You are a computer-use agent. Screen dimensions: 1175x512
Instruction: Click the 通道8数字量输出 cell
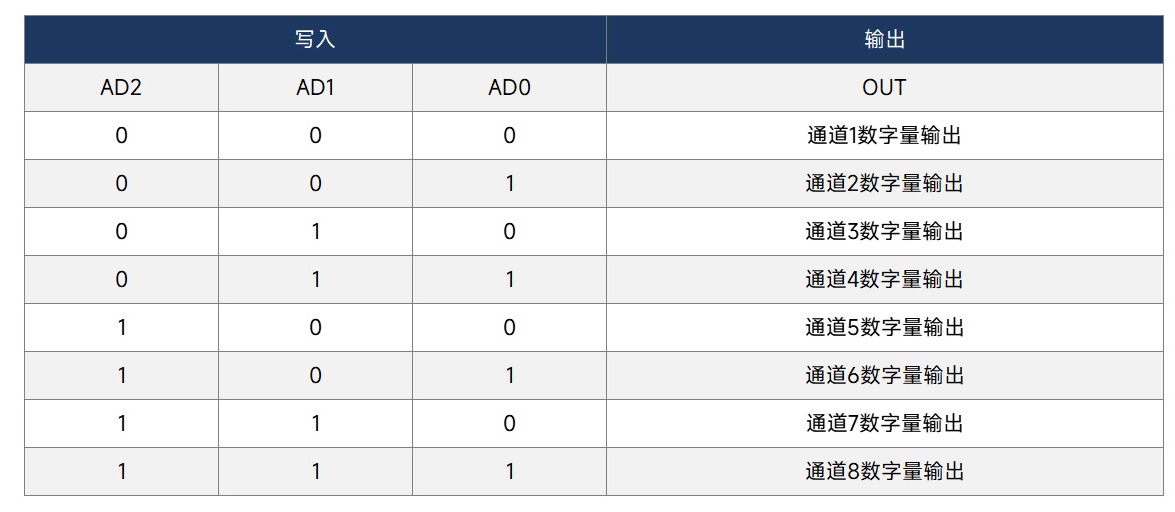click(884, 472)
